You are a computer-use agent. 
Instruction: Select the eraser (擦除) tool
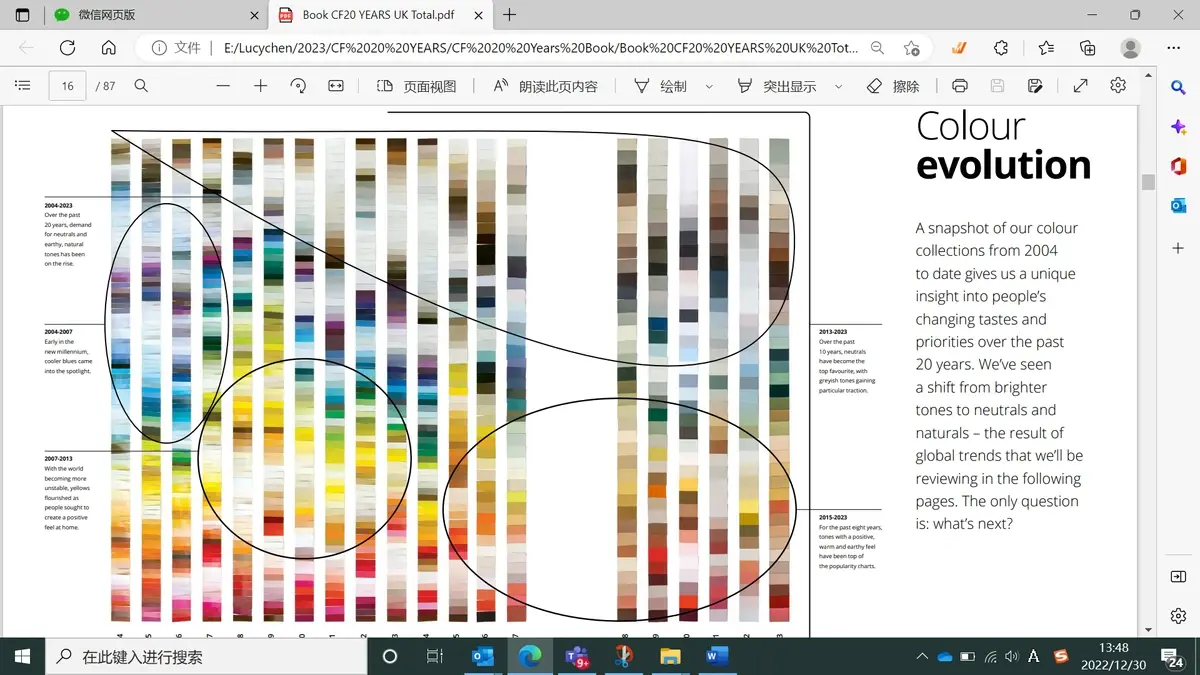pyautogui.click(x=893, y=86)
